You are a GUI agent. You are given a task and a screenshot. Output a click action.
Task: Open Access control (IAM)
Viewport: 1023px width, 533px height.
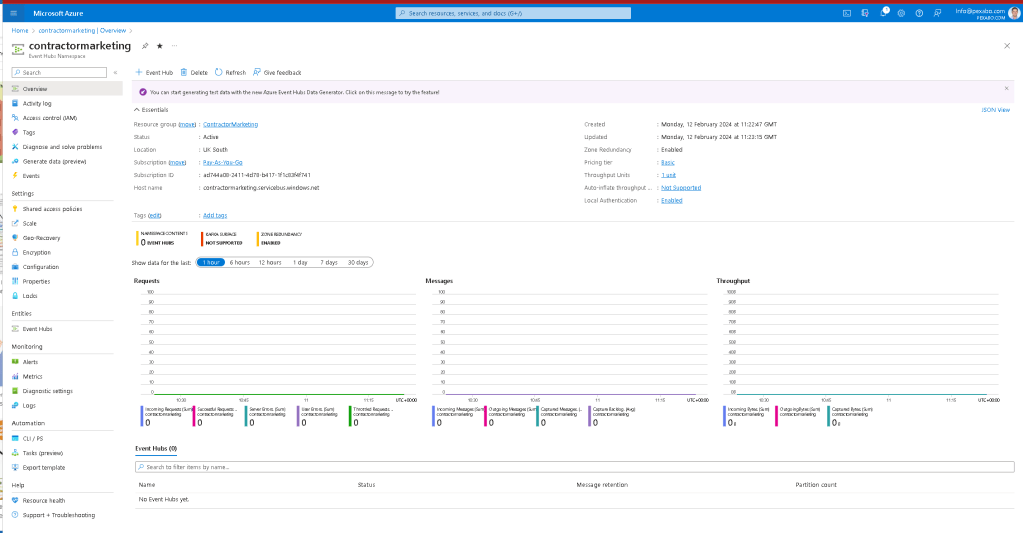[x=50, y=118]
